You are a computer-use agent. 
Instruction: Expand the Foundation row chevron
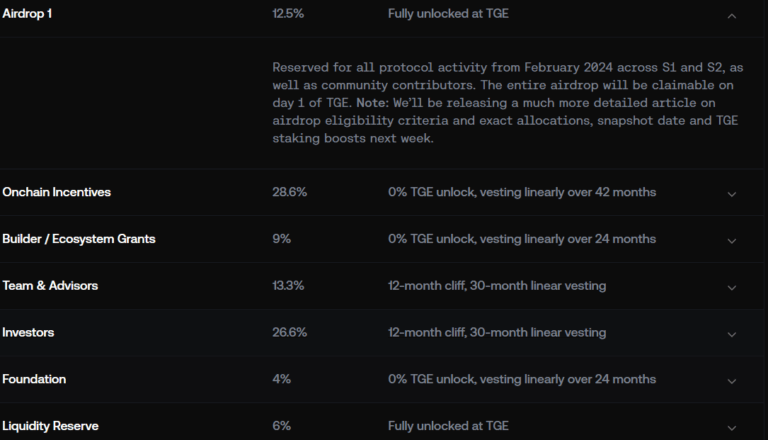(732, 381)
